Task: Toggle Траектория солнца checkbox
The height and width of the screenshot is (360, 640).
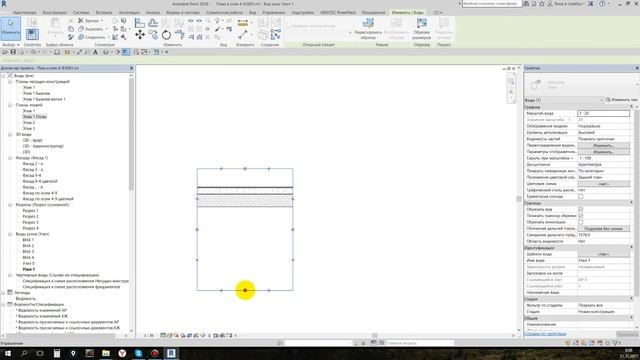Action: (x=580, y=196)
